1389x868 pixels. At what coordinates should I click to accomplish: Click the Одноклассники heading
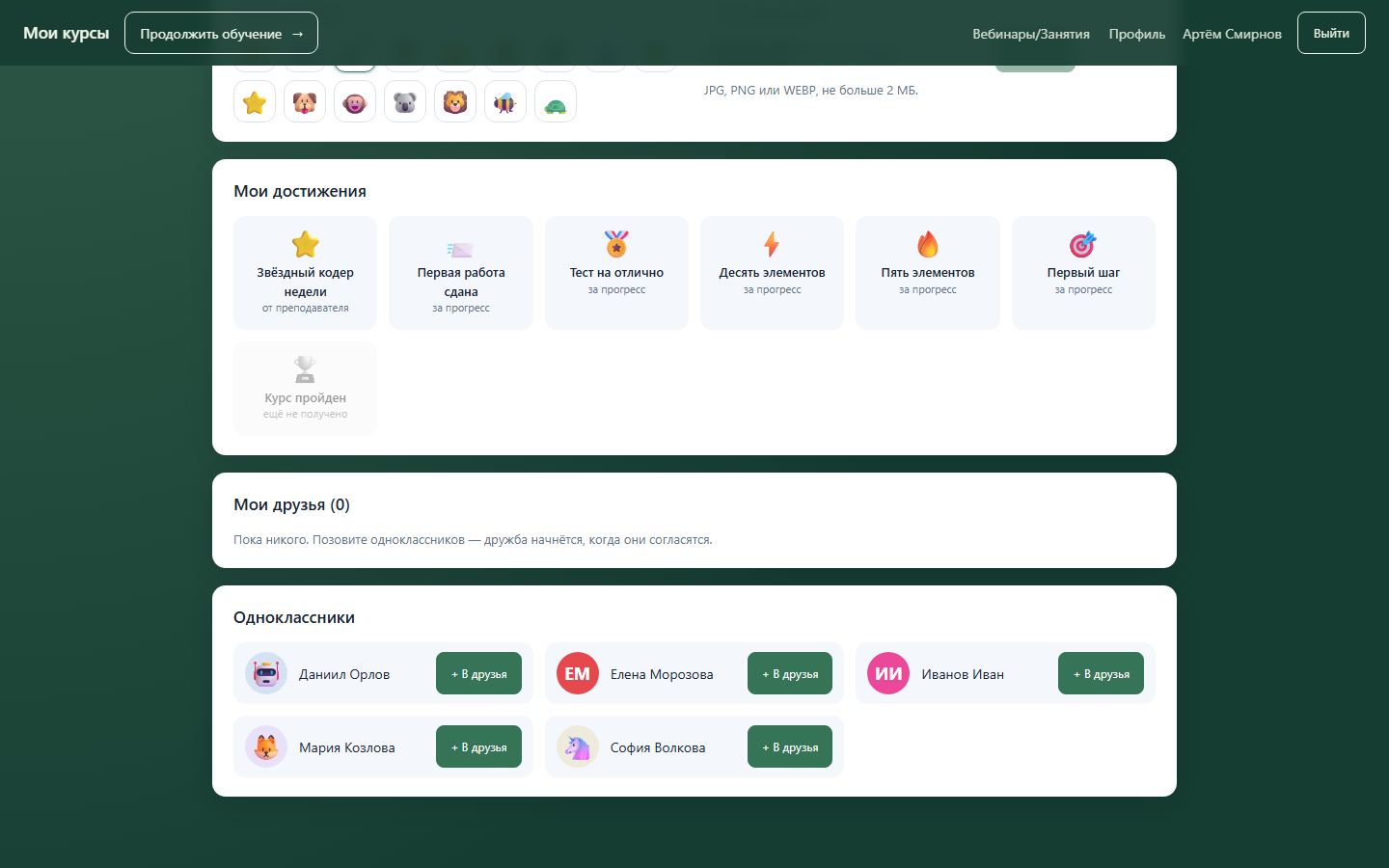(294, 617)
